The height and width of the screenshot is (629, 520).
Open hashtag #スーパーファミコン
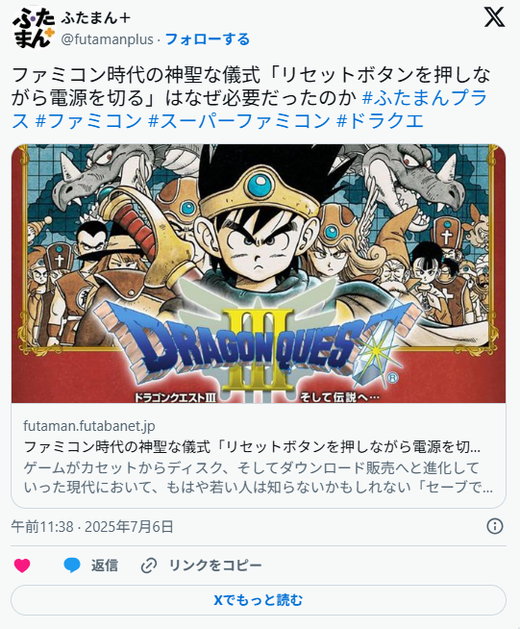(x=239, y=121)
